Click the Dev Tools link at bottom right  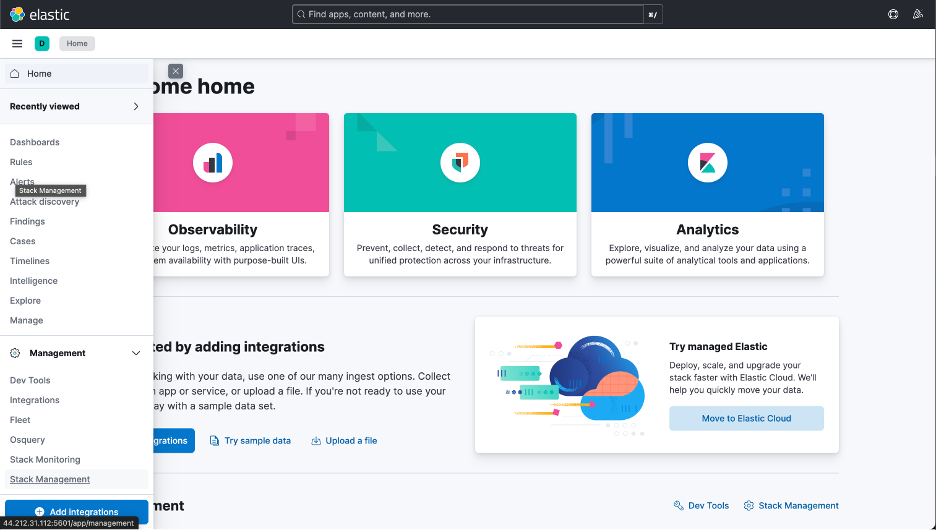(709, 506)
